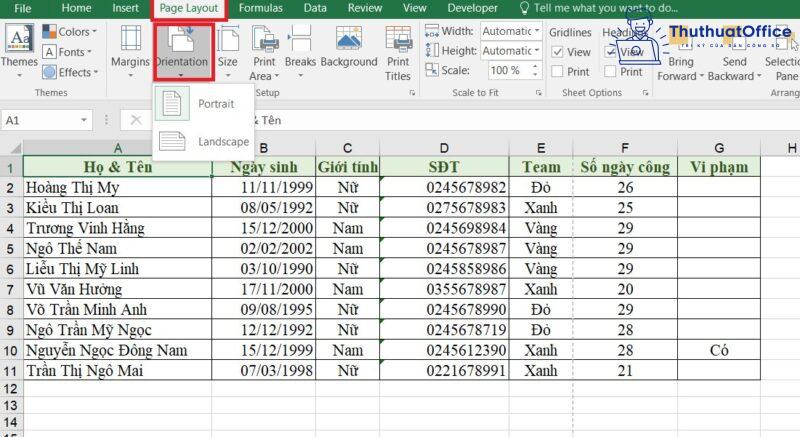Open the paper Size menu
Screen dimensions: 800x437
click(228, 51)
